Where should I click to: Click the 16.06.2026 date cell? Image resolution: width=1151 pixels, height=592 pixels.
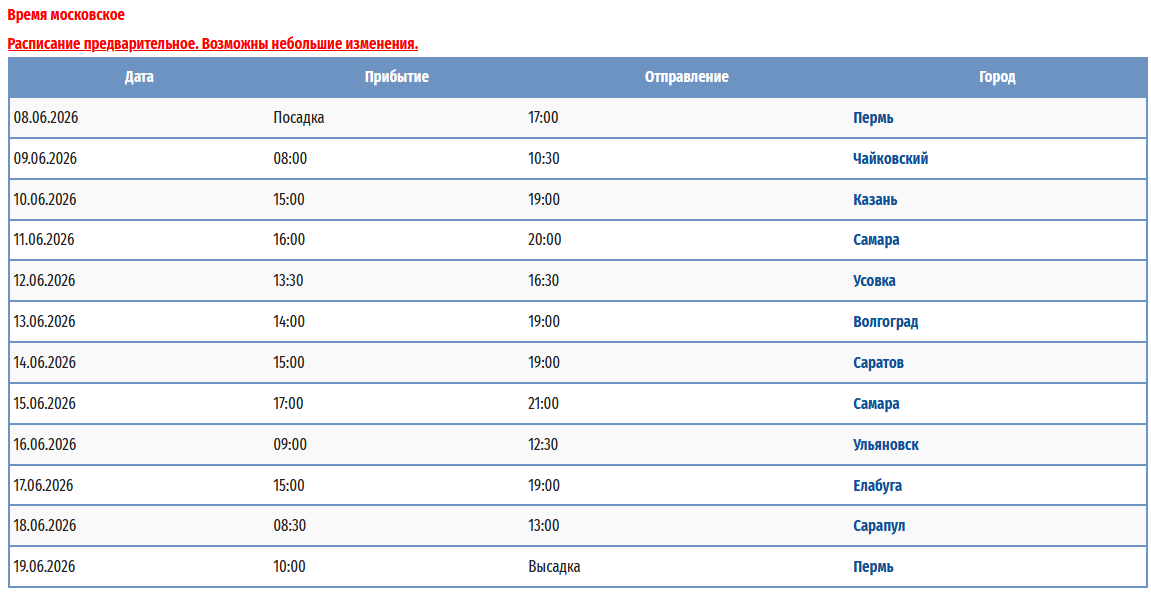click(x=45, y=445)
